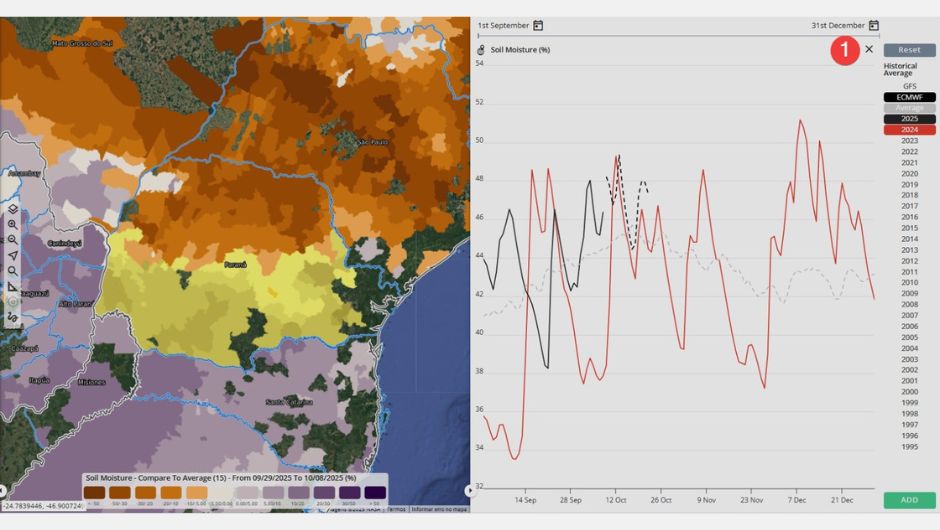
Task: Toggle the 2024 year series
Action: [x=909, y=130]
